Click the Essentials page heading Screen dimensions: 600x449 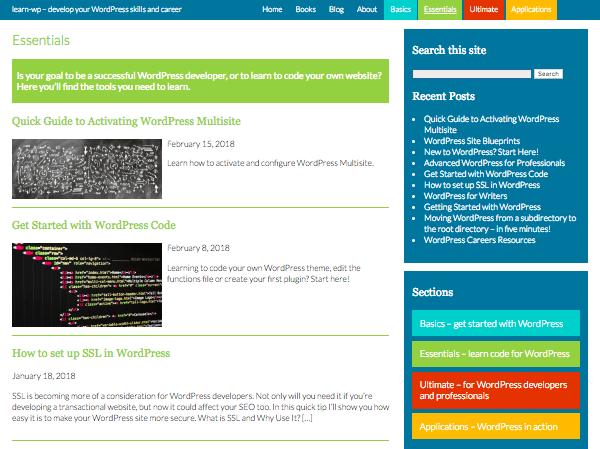tap(41, 40)
